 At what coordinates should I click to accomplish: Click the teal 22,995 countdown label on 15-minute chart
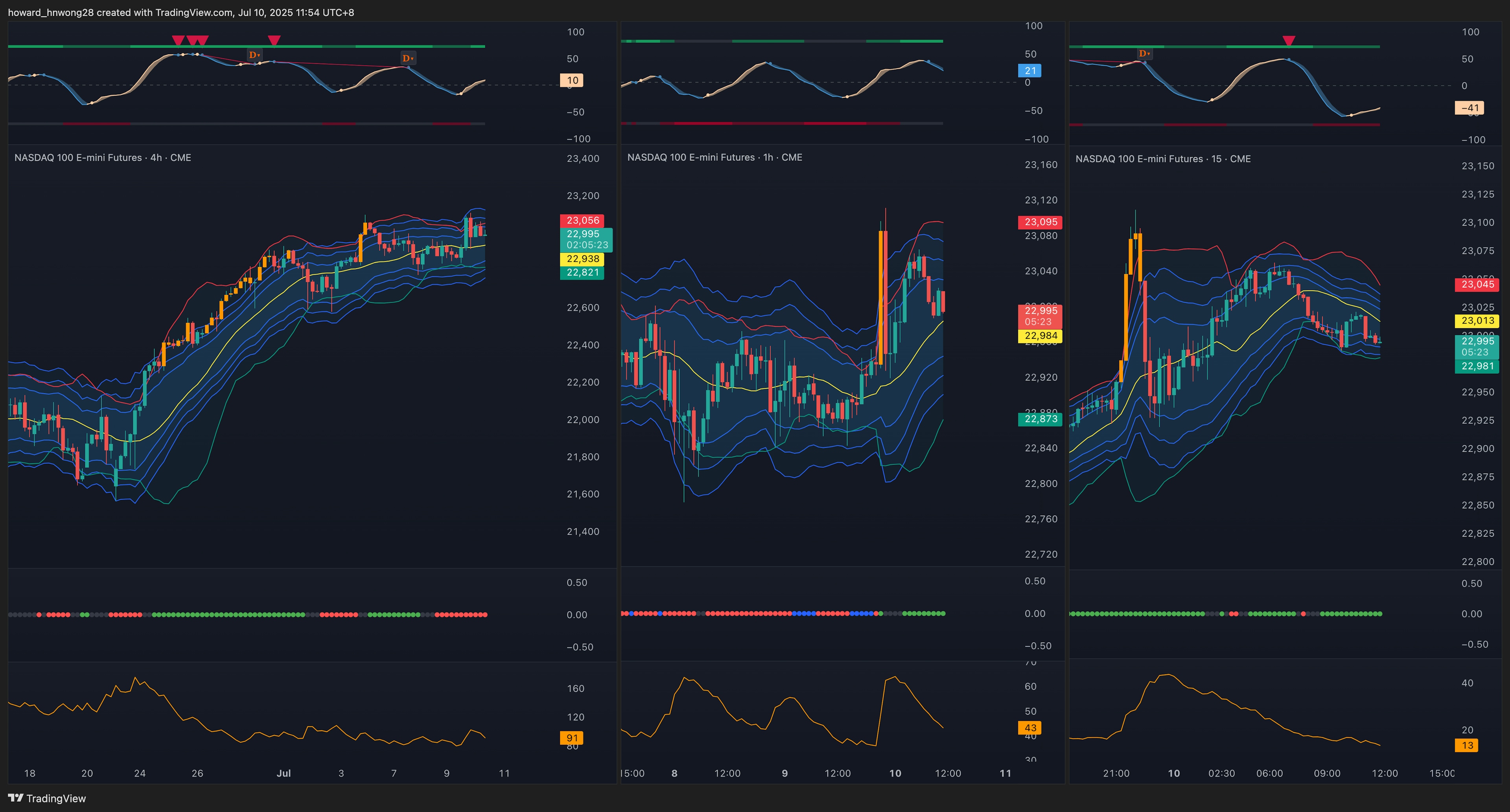(1477, 347)
